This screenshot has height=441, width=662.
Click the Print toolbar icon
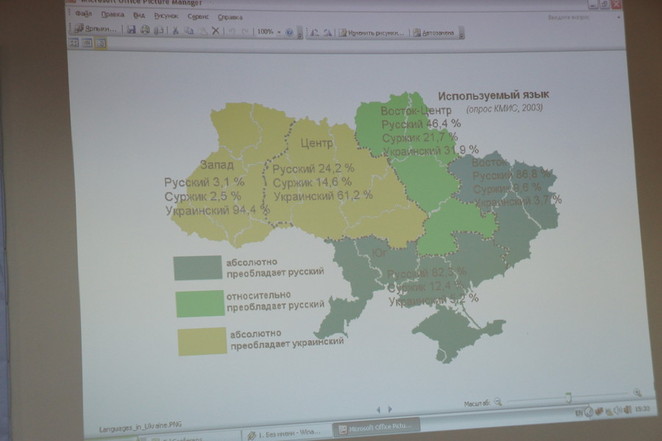(145, 30)
